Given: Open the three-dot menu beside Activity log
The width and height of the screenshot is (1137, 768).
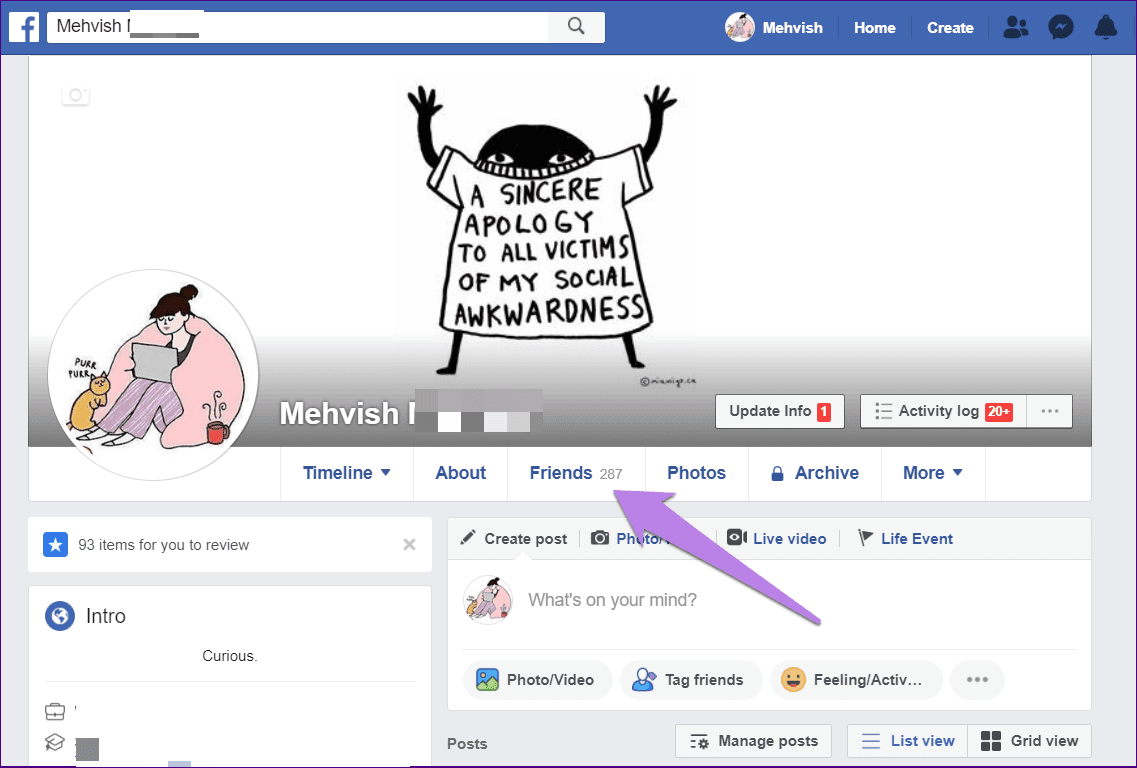Looking at the screenshot, I should [1049, 411].
